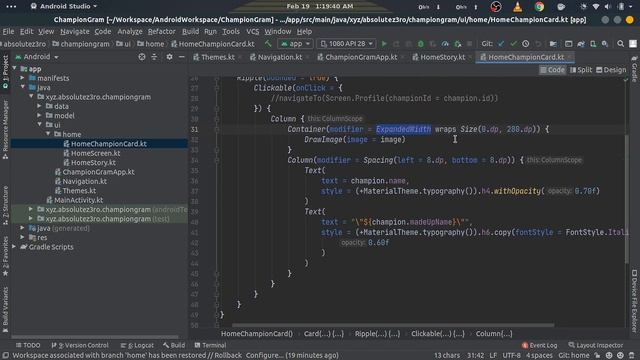Screen dimensions: 640x360
Task: Open the 1080 API 28 device dropdown
Action: pos(347,44)
